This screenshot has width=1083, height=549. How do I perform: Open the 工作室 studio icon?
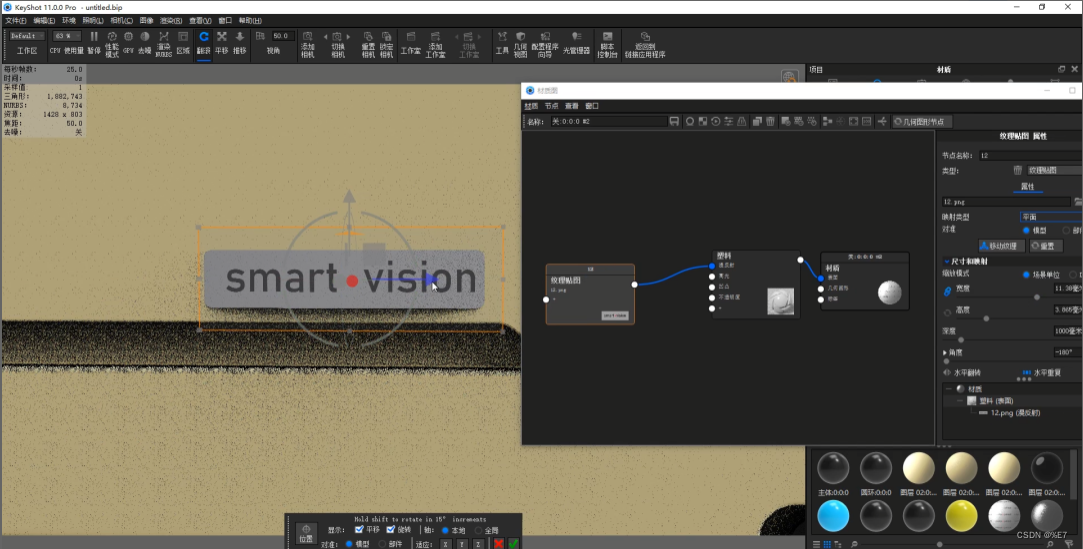click(411, 37)
